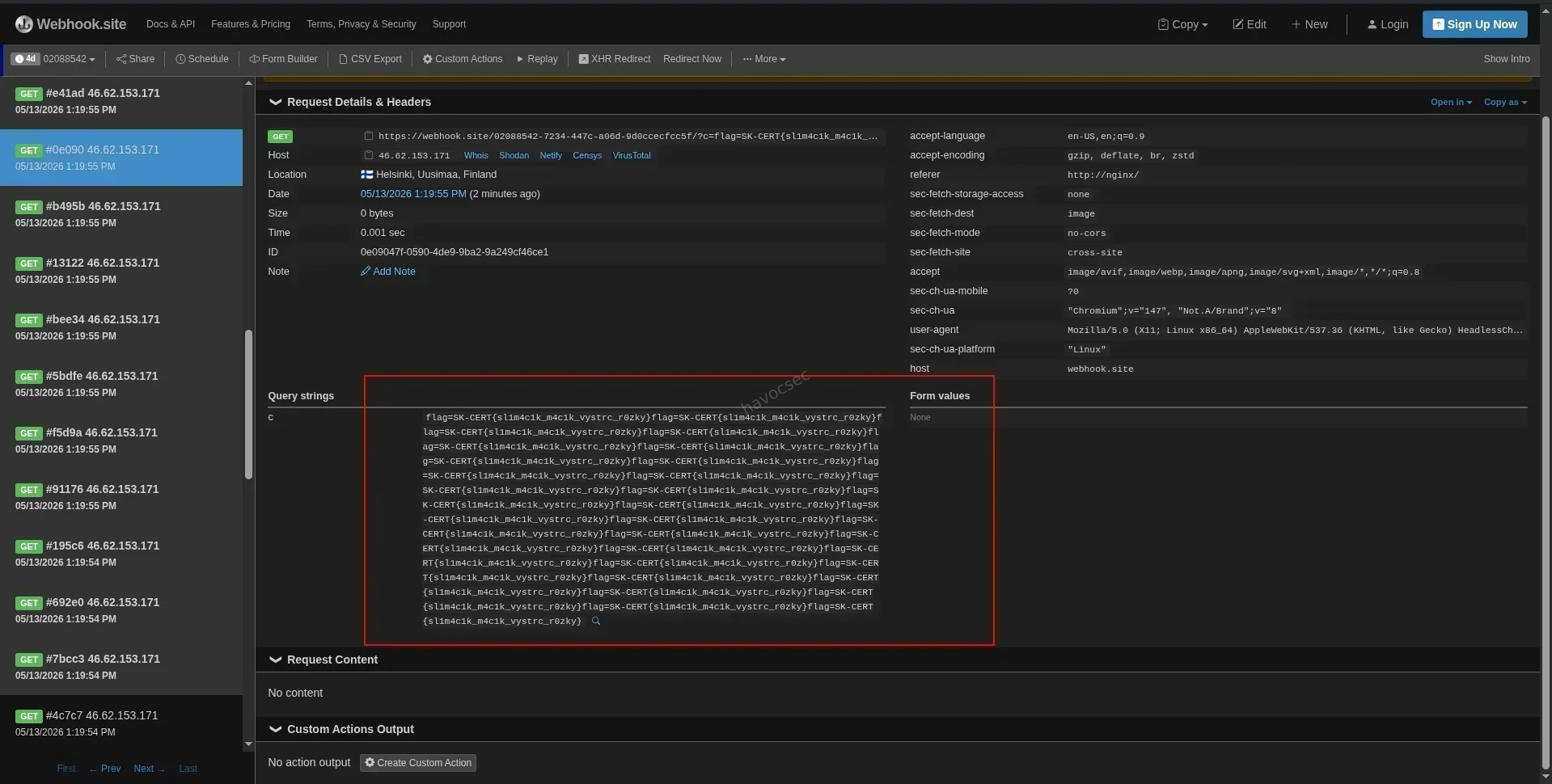Open the Copy dropdown in header
The image size is (1552, 784).
[1182, 24]
